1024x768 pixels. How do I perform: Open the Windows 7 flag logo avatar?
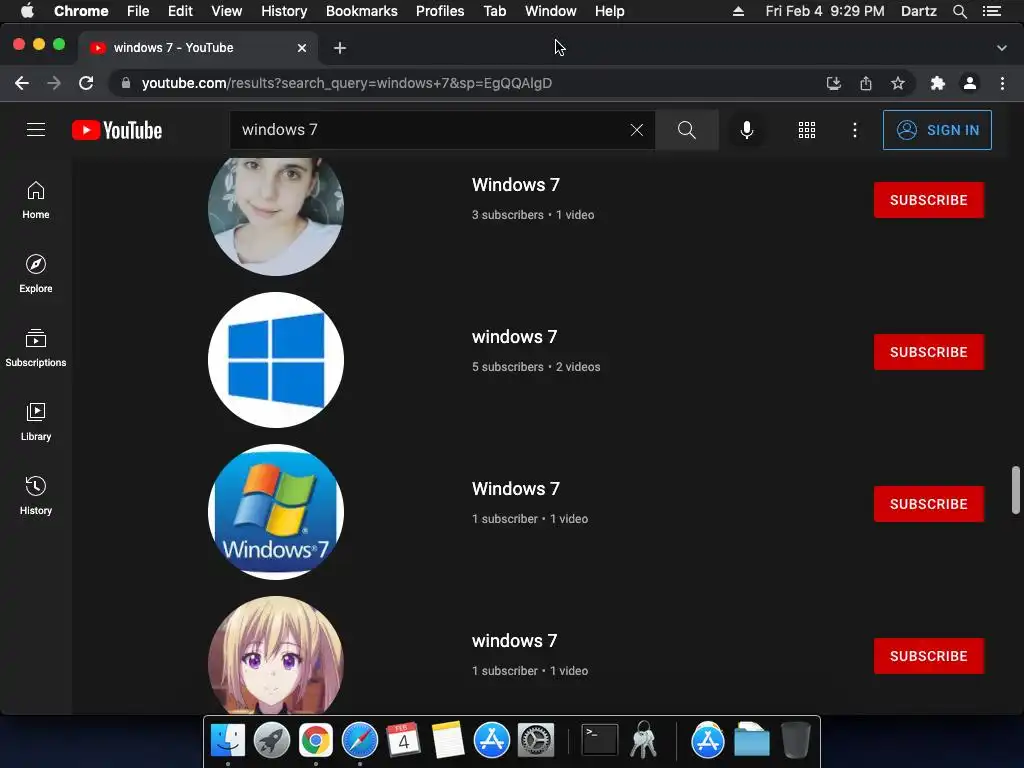[276, 512]
